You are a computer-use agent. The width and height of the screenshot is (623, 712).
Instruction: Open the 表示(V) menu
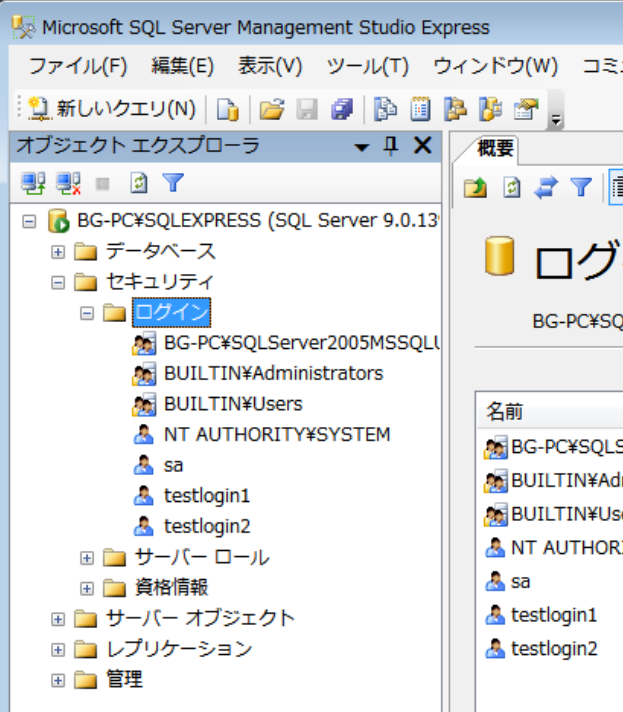click(270, 66)
